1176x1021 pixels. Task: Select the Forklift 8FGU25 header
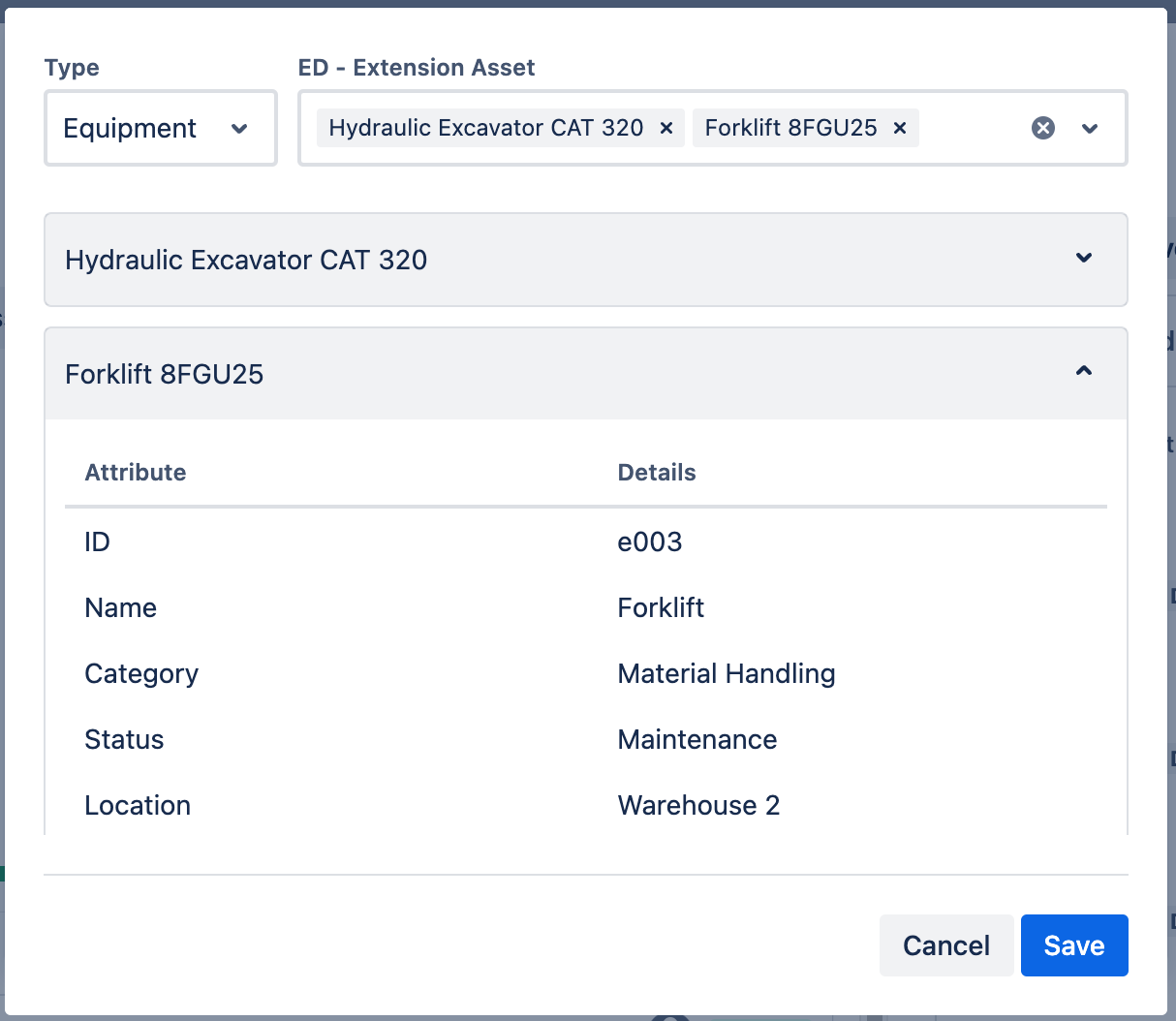164,374
